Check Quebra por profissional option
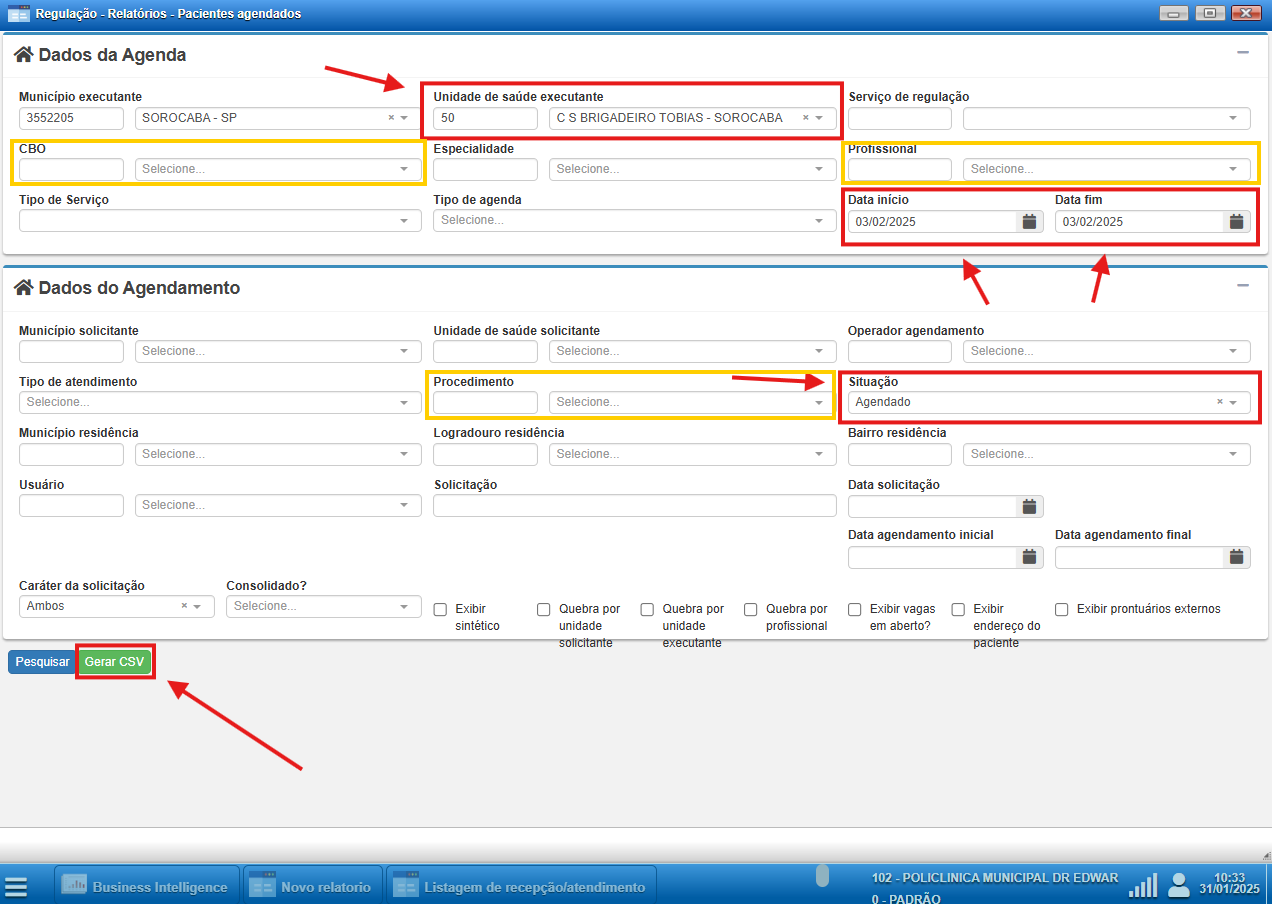This screenshot has width=1272, height=904. pos(751,609)
